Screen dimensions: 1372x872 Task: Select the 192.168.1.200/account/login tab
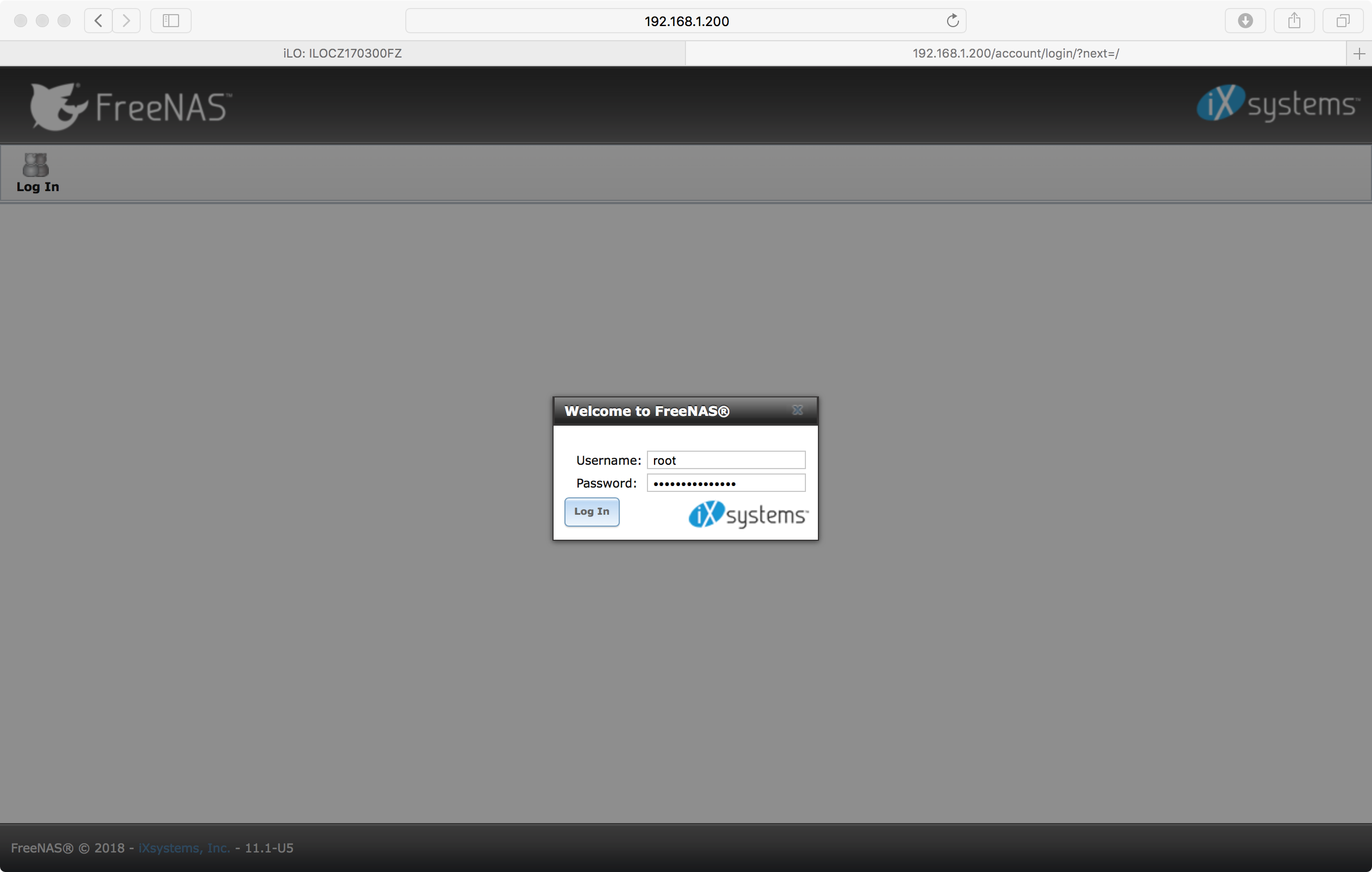point(1015,54)
